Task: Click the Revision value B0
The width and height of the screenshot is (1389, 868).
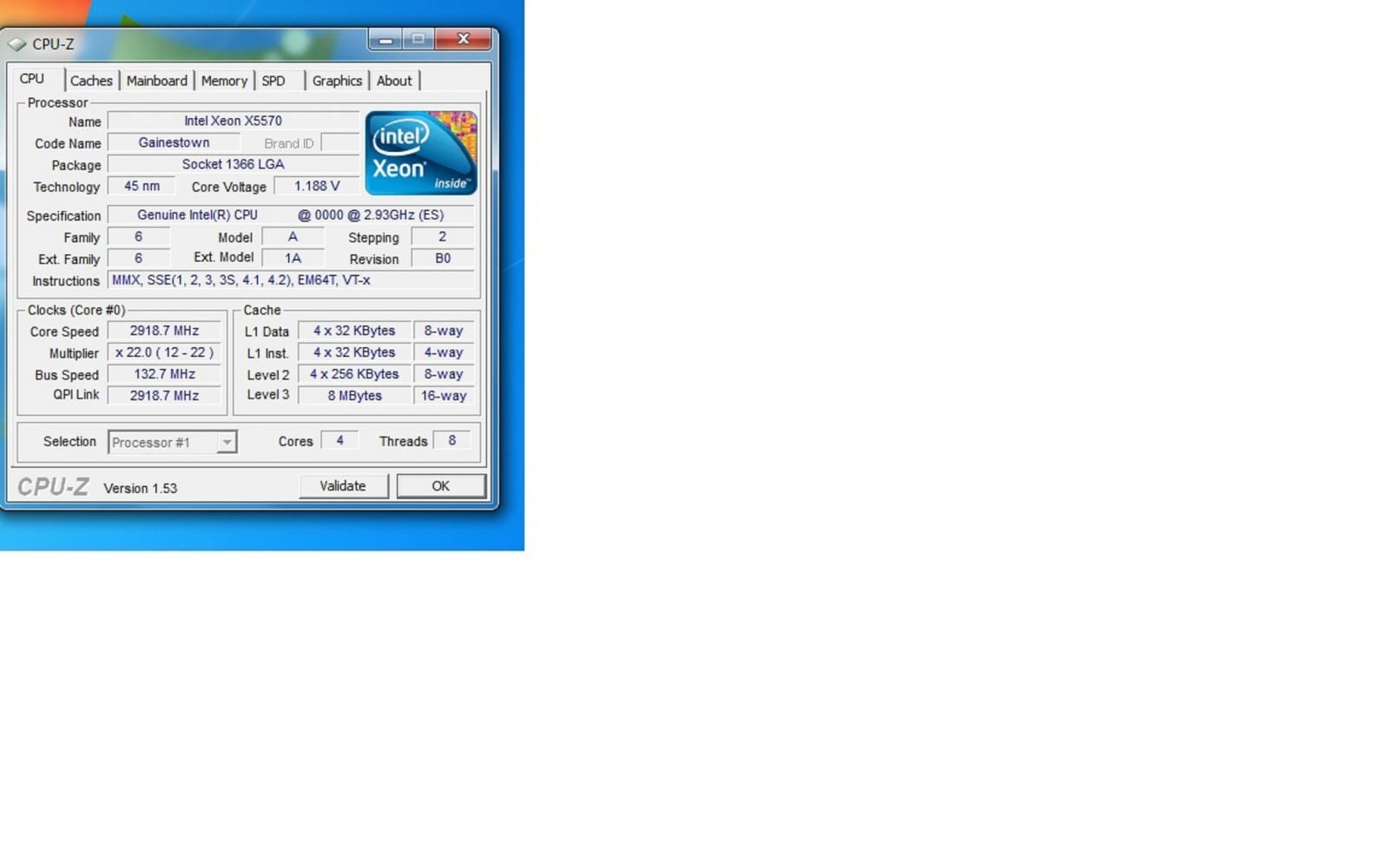Action: tap(443, 259)
